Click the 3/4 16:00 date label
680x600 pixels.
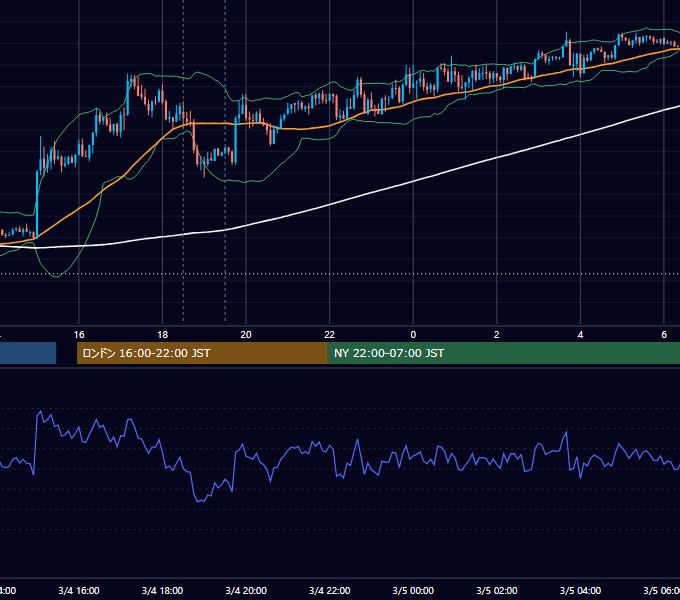coord(79,590)
